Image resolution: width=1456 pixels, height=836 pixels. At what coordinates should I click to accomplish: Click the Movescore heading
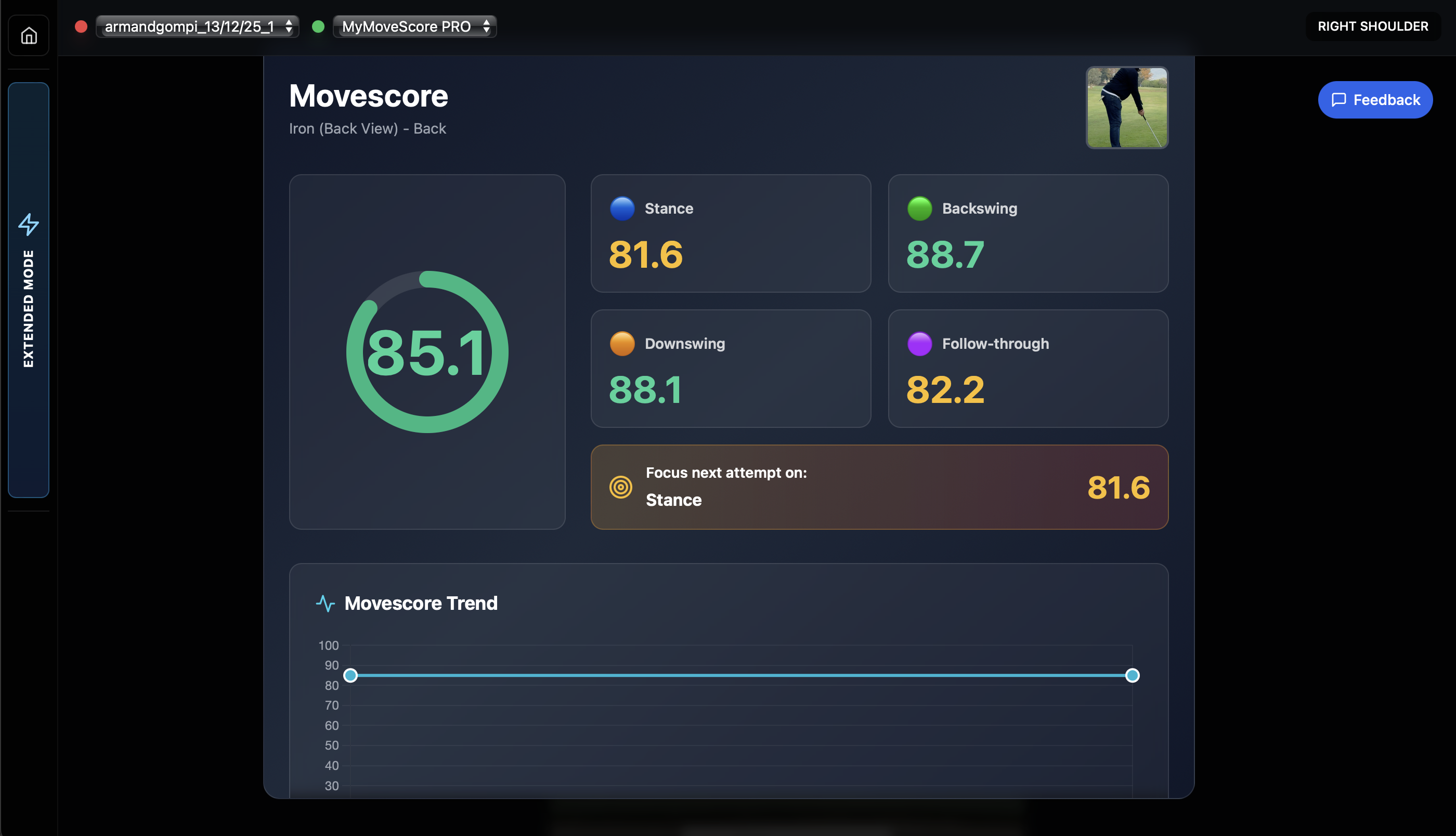pos(368,96)
